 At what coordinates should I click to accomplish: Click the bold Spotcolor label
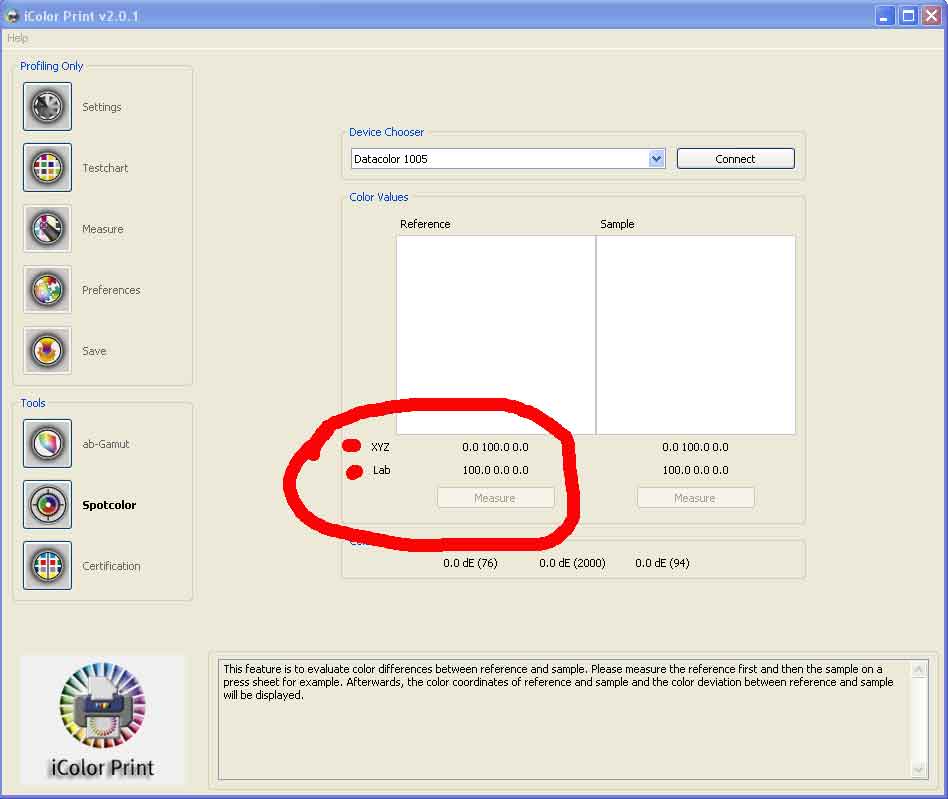(109, 505)
